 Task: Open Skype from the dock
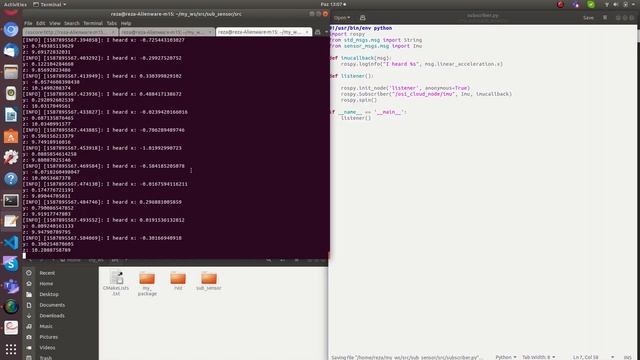click(11, 264)
